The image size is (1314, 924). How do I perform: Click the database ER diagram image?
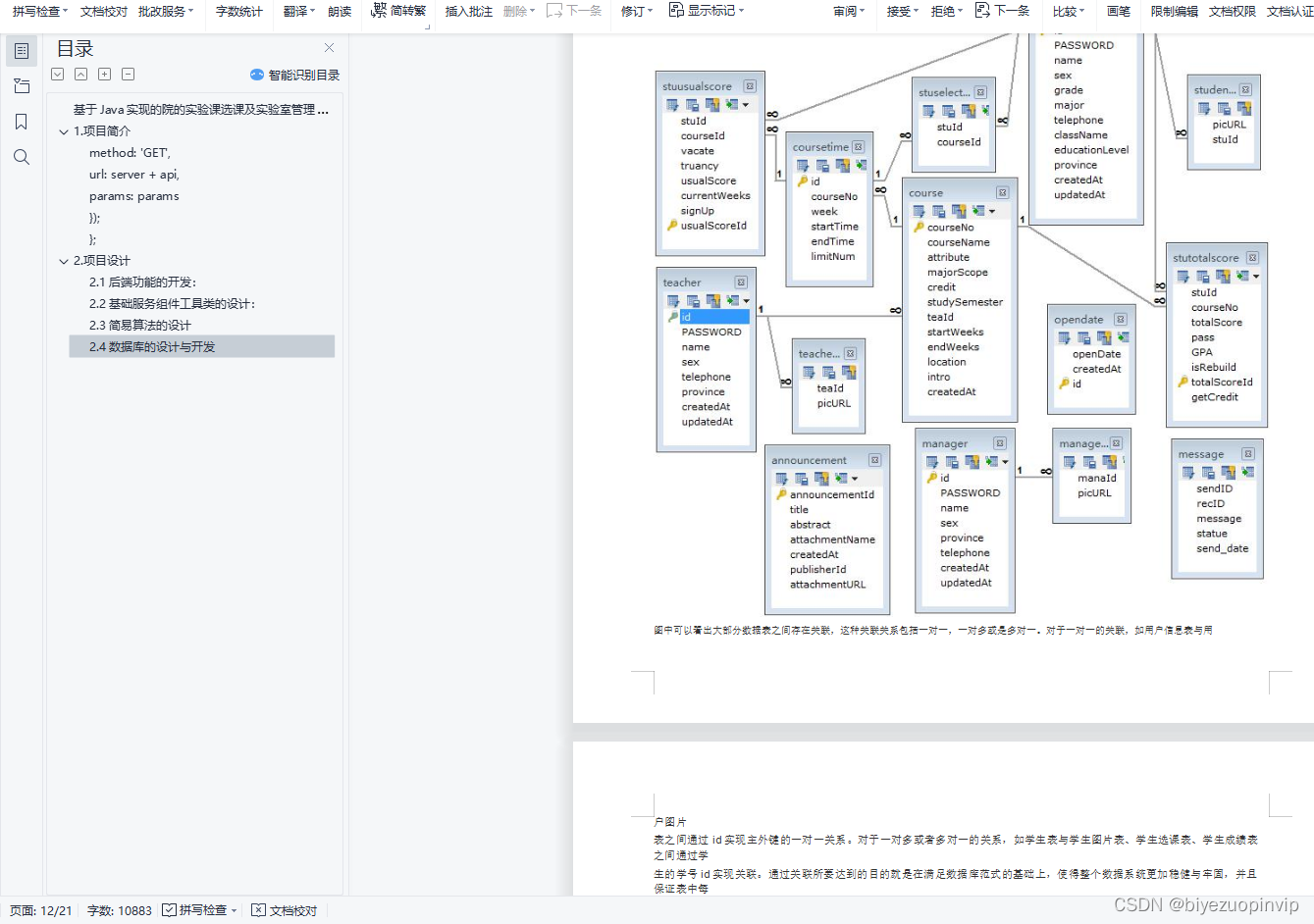[962, 325]
